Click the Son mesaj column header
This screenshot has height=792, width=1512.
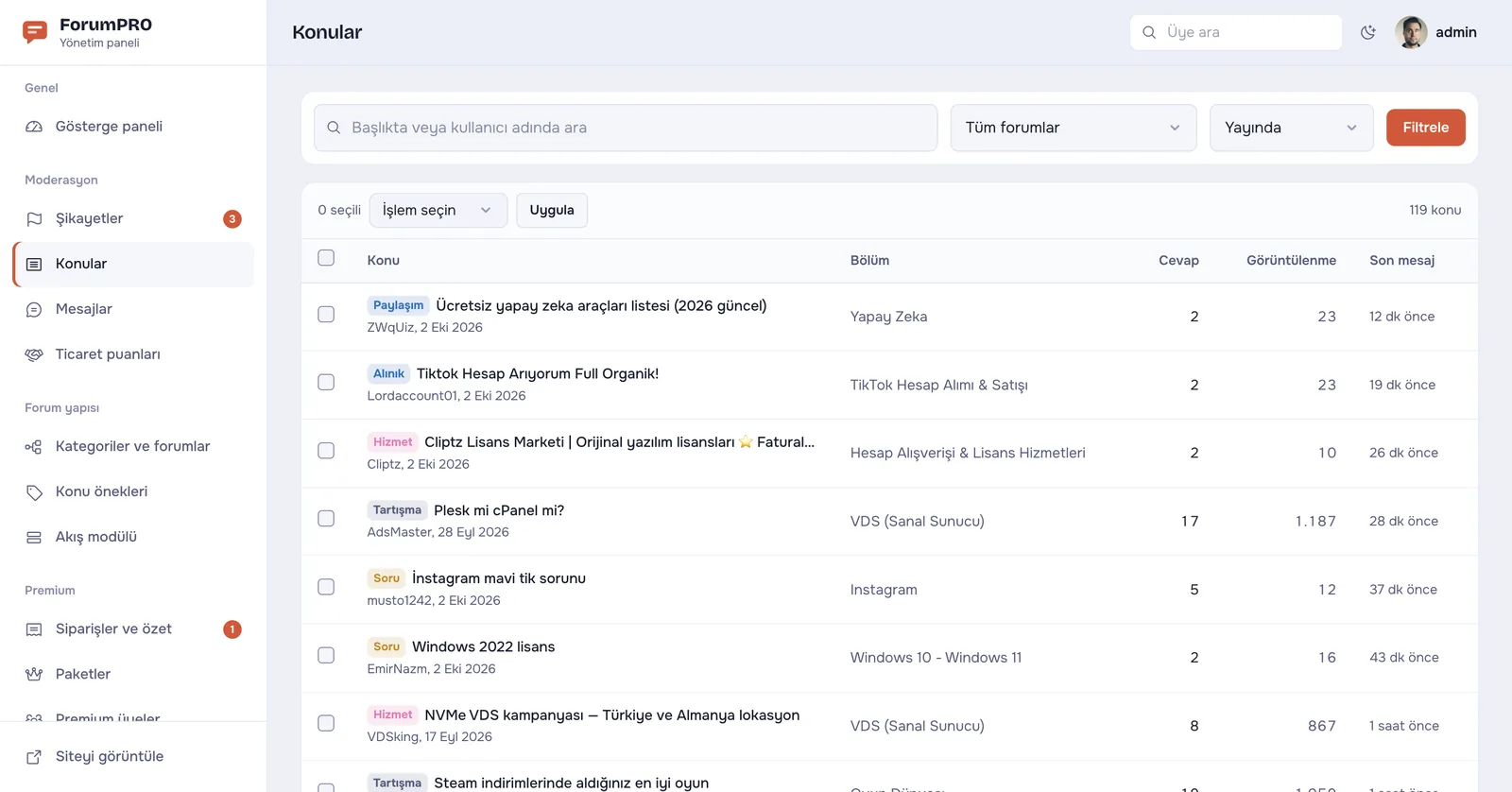click(x=1401, y=261)
